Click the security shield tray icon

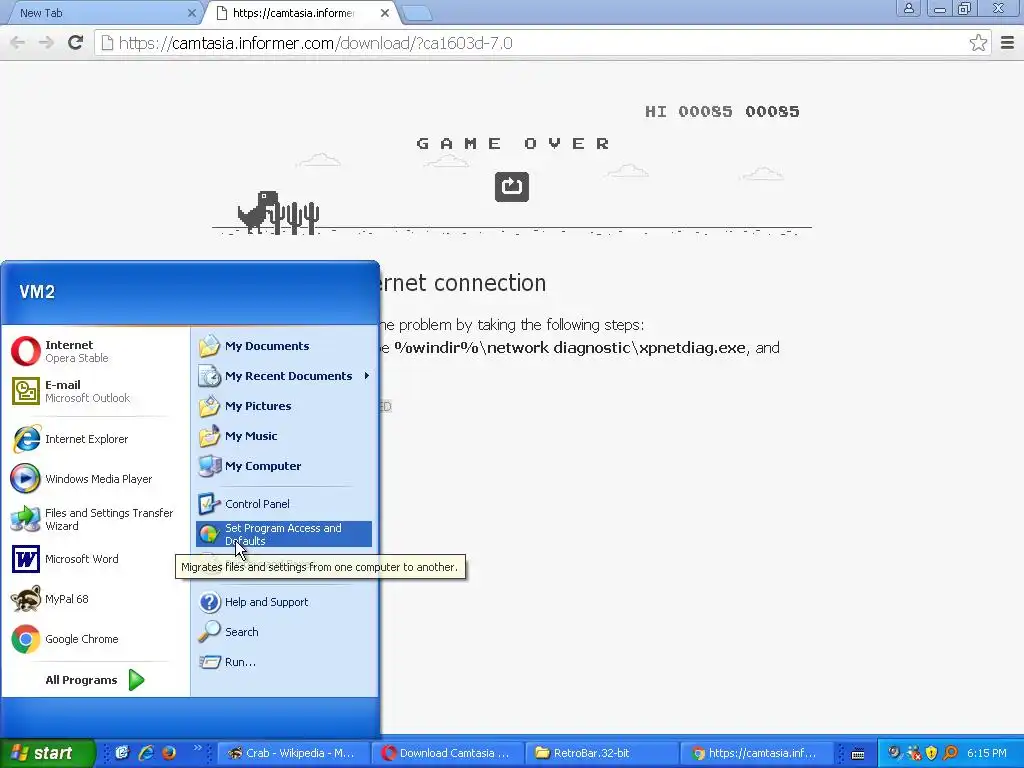tap(932, 753)
